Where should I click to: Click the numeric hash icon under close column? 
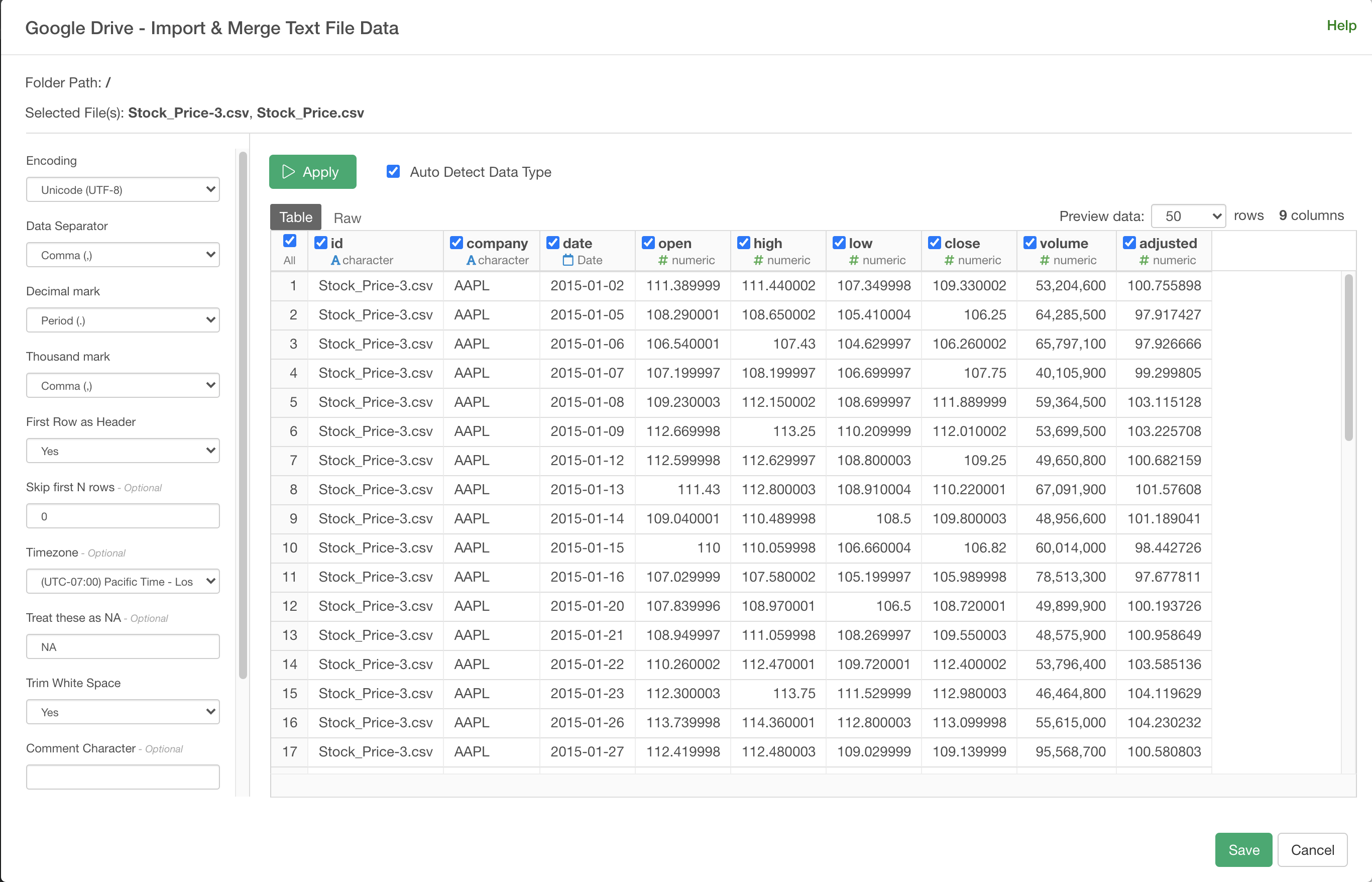pos(949,261)
